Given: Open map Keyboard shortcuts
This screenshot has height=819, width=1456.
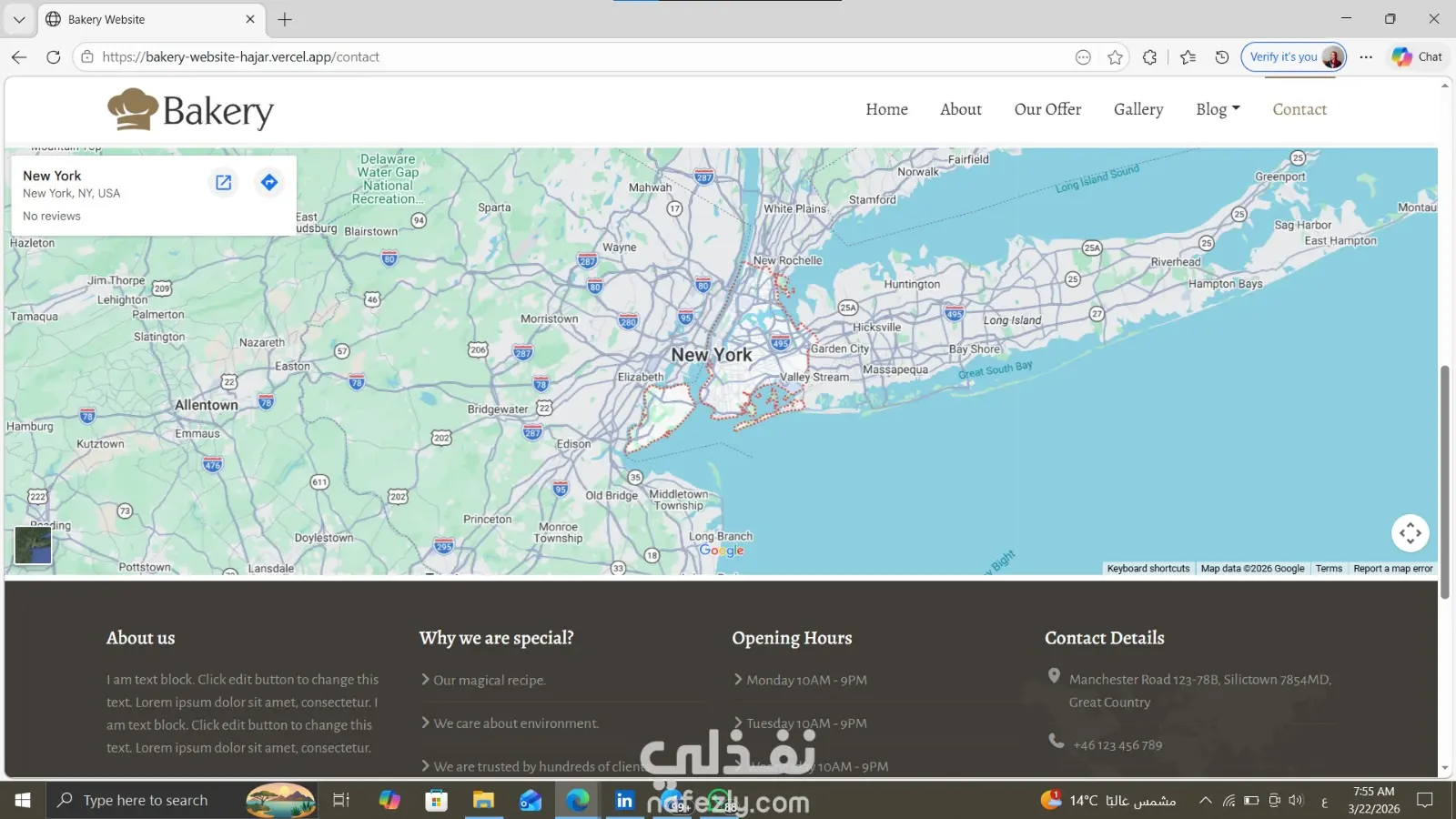Looking at the screenshot, I should pyautogui.click(x=1148, y=569).
